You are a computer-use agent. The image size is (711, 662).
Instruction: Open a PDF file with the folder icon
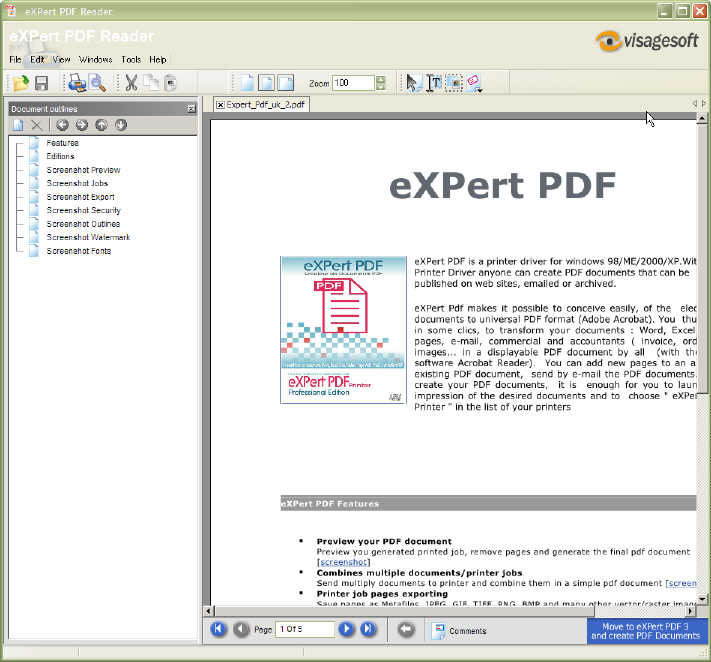(x=20, y=83)
